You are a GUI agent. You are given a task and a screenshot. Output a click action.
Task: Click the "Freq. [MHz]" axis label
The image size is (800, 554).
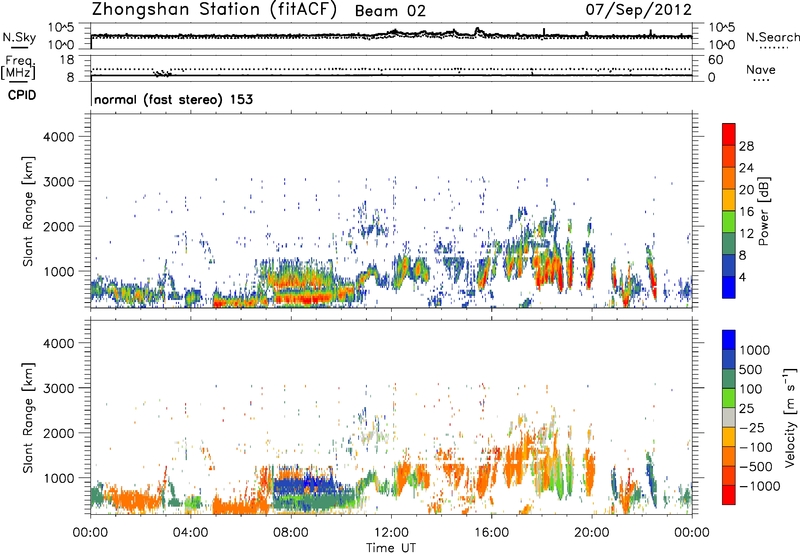pos(18,67)
